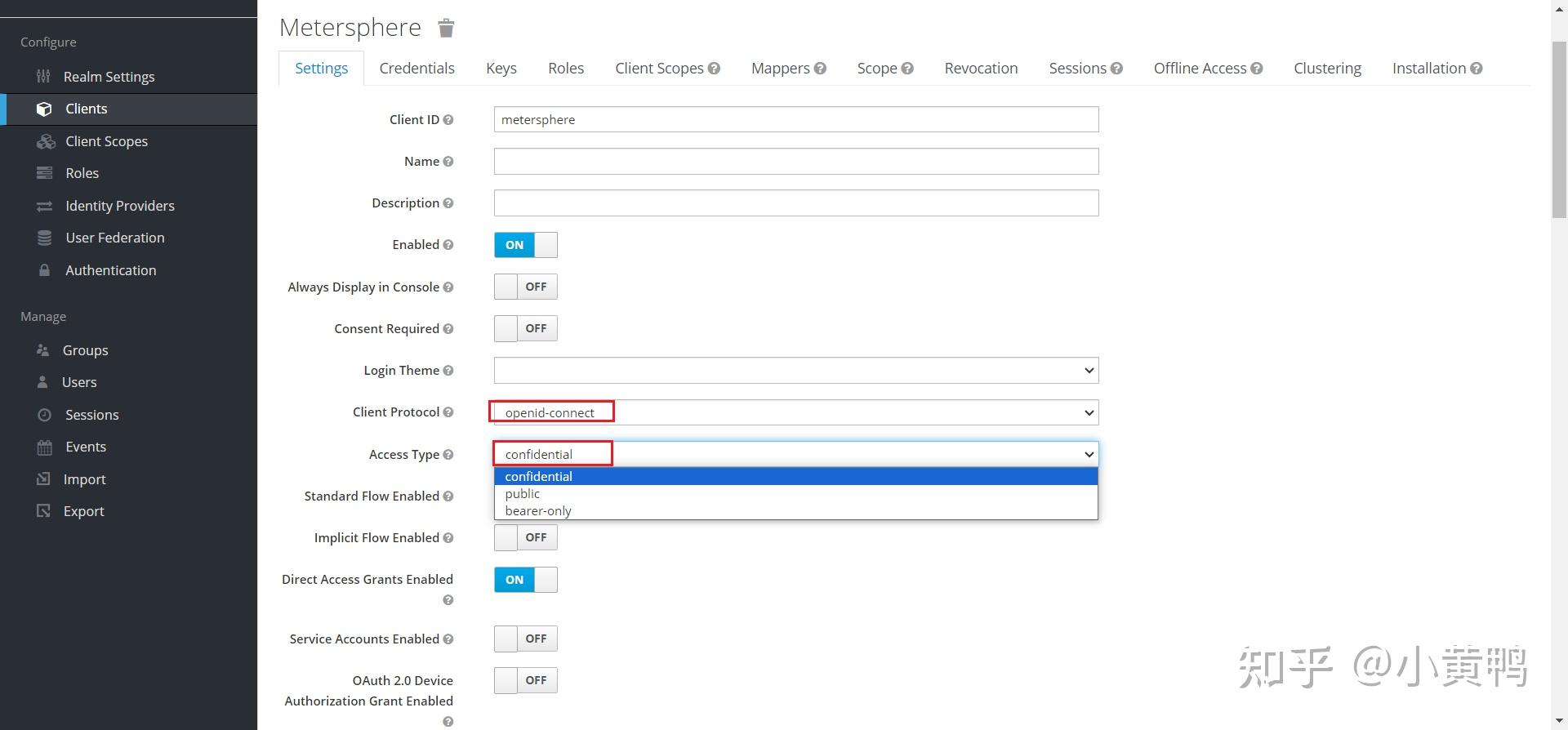The image size is (1568, 730).
Task: Switch to the Settings tab
Action: [321, 69]
